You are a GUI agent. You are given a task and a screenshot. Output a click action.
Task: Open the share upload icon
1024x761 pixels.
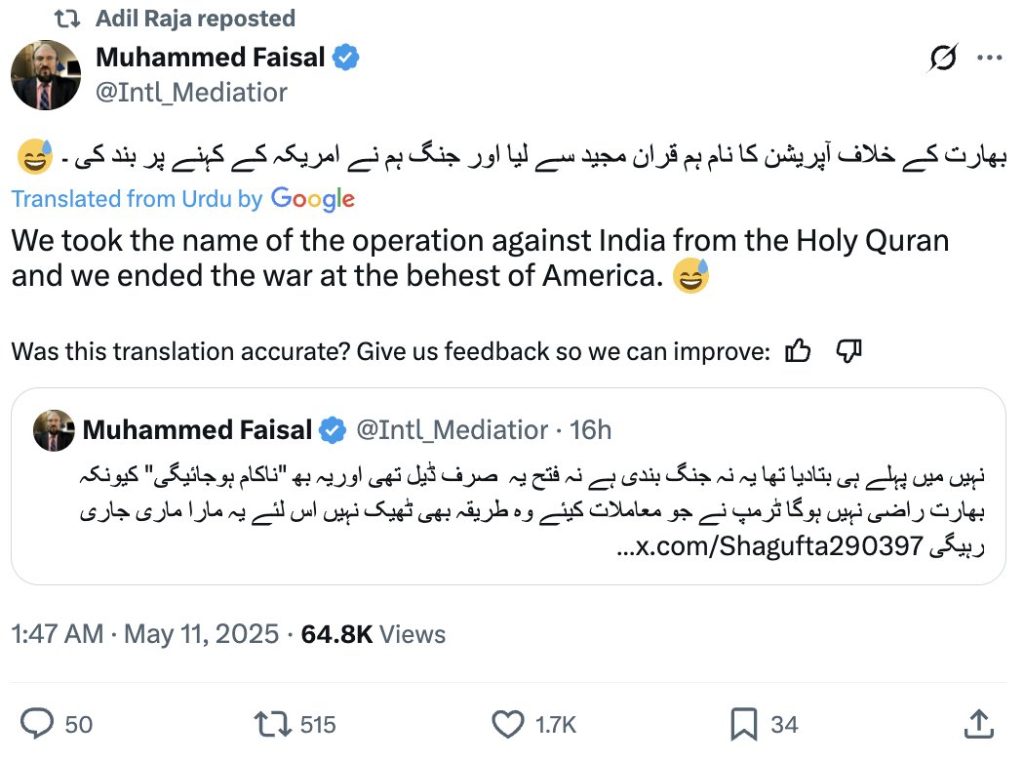click(x=978, y=722)
